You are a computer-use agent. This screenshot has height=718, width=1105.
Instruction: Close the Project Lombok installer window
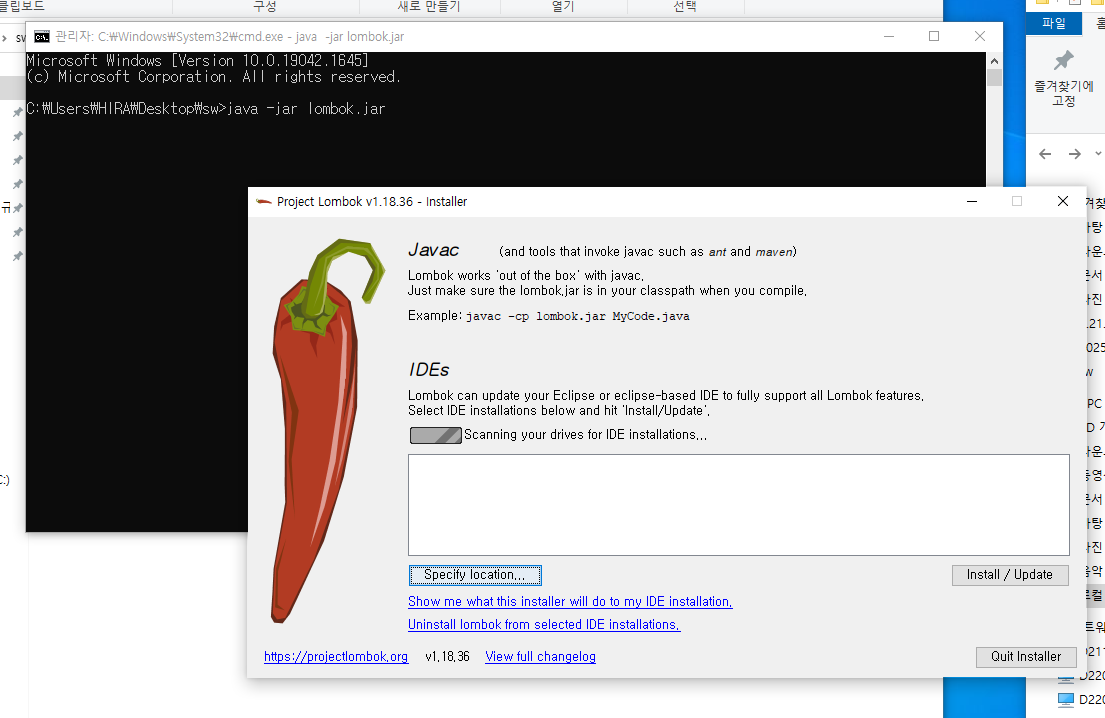pos(1063,202)
